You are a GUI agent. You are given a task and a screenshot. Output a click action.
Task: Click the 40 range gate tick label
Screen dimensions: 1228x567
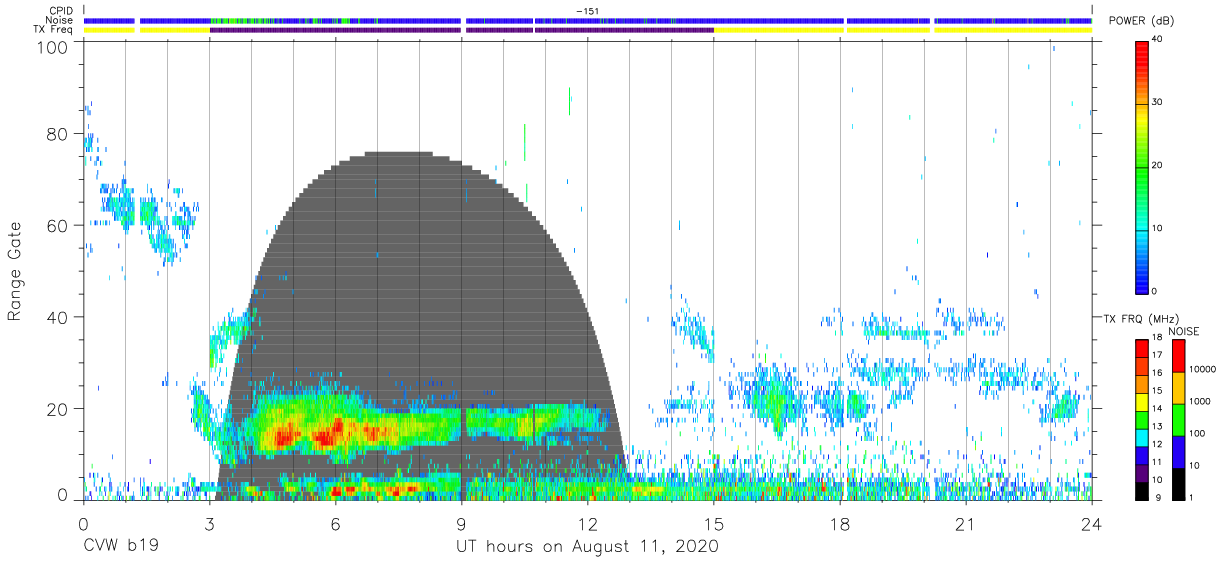[57, 317]
